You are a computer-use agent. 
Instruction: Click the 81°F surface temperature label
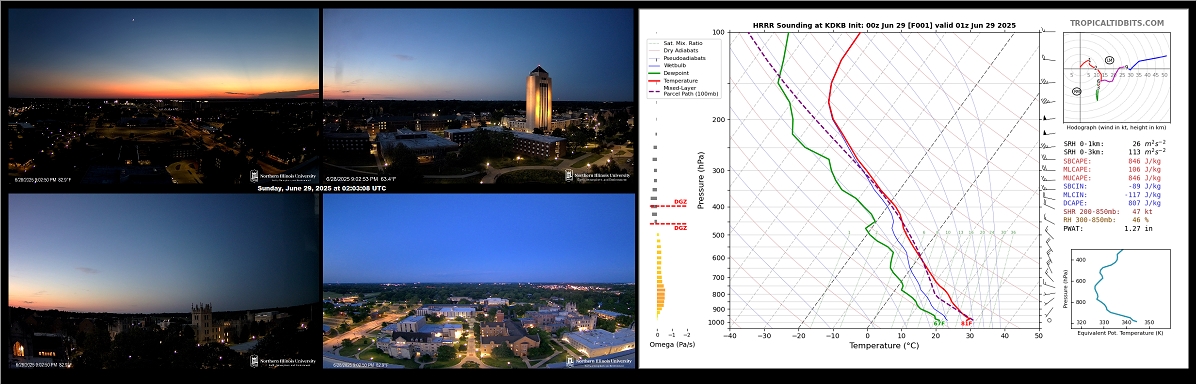pyautogui.click(x=966, y=323)
